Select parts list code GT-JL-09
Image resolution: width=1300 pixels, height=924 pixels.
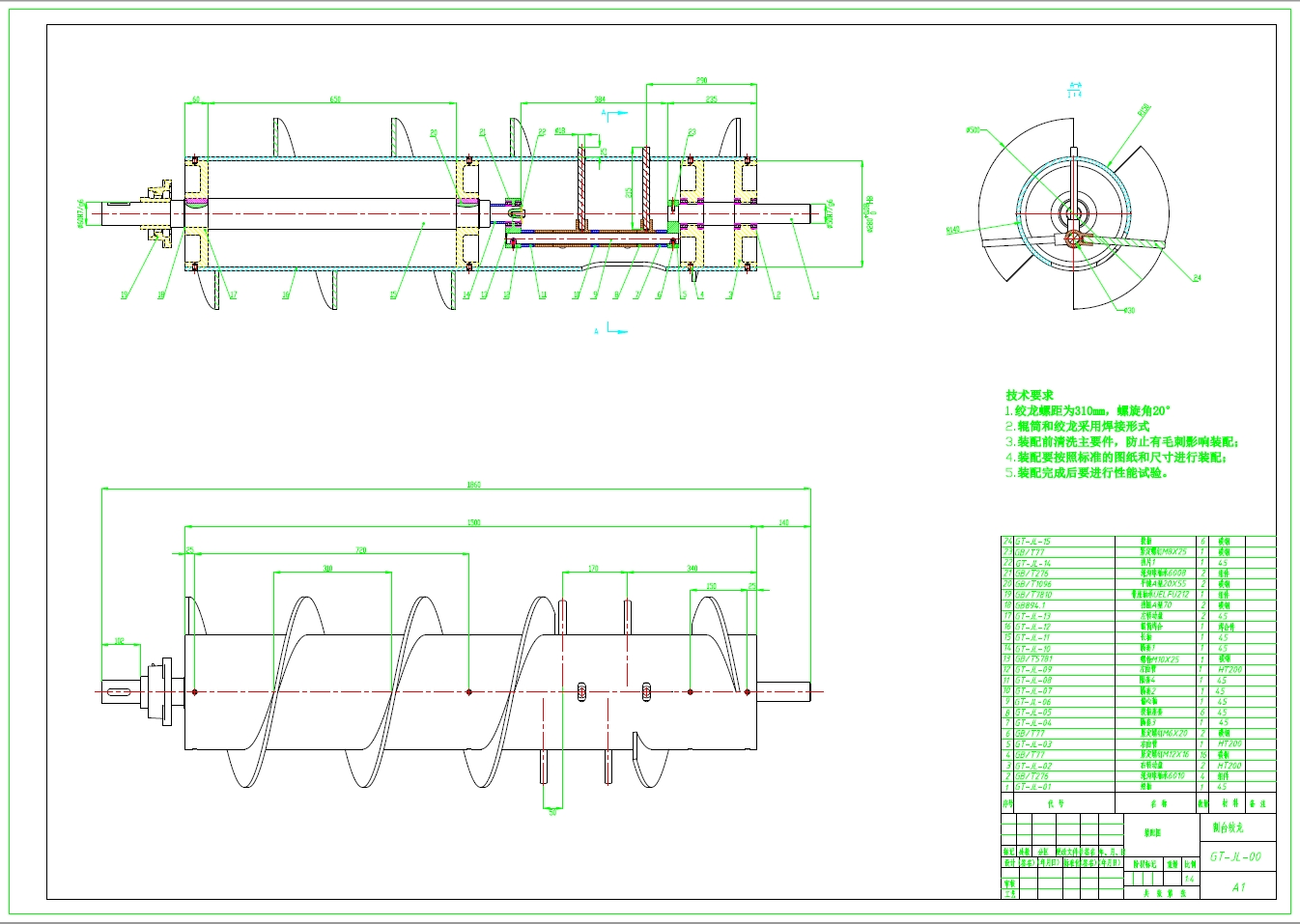point(1033,669)
